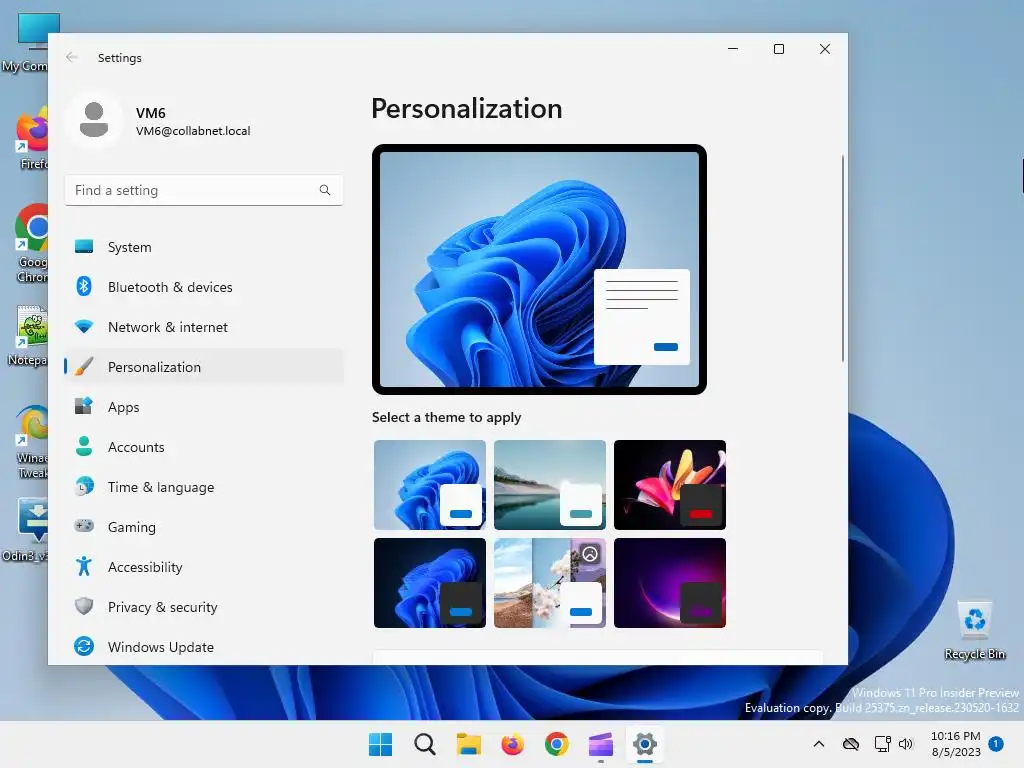Show hidden system tray icons
The height and width of the screenshot is (768, 1024).
click(818, 744)
